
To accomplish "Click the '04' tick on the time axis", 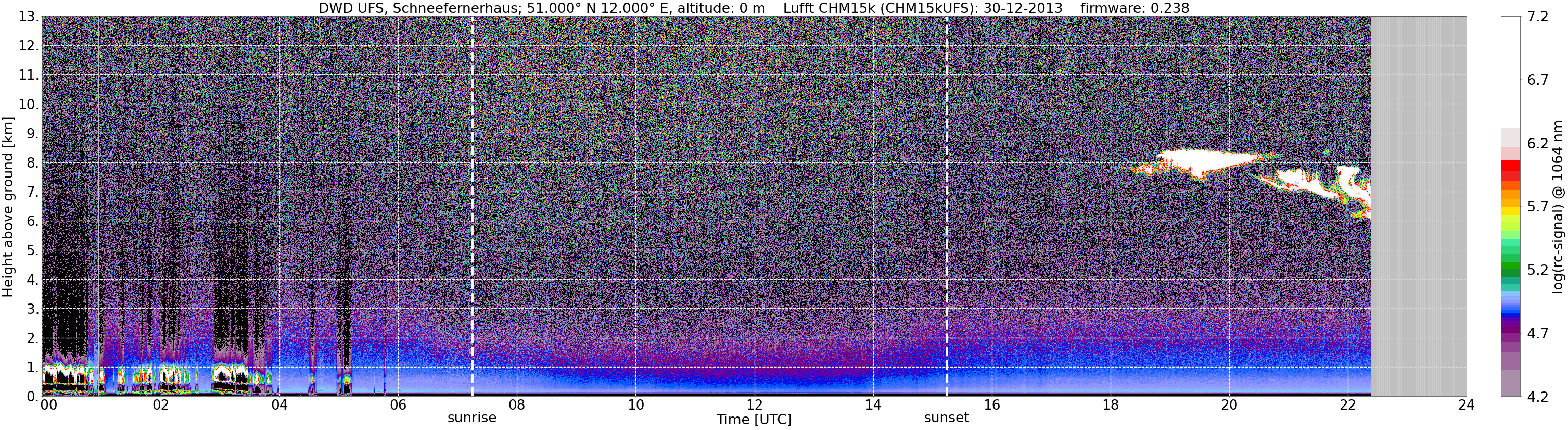I will 279,405.
